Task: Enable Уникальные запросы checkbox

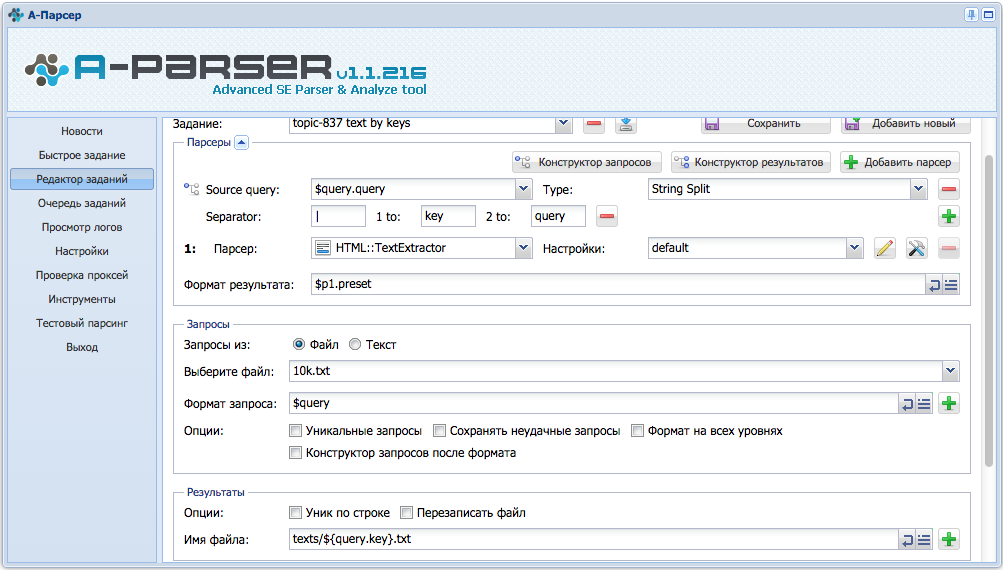Action: (295, 431)
